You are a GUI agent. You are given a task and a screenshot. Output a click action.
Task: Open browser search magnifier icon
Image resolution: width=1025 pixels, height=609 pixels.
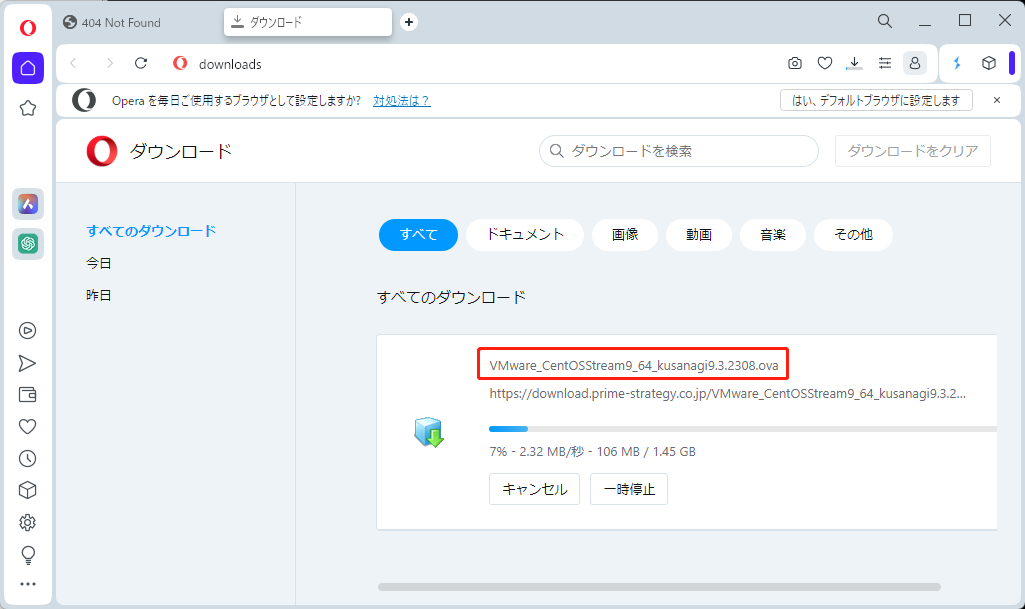click(884, 21)
